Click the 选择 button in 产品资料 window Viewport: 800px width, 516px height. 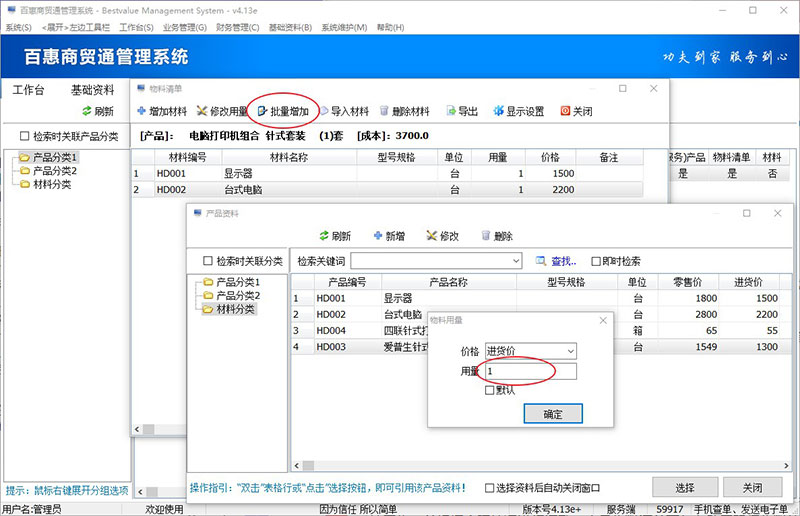pos(685,487)
